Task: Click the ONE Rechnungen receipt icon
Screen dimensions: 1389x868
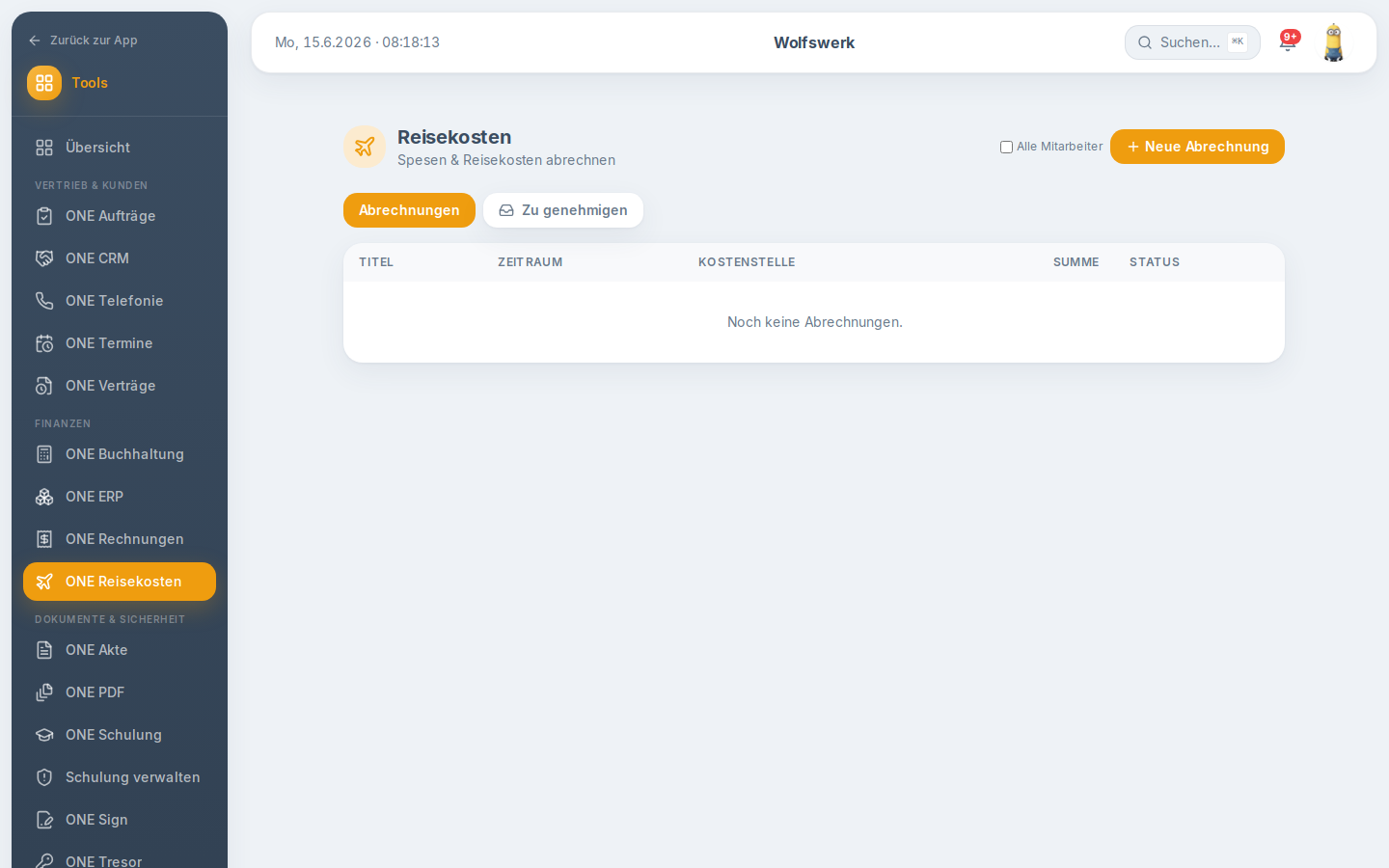Action: (x=44, y=539)
